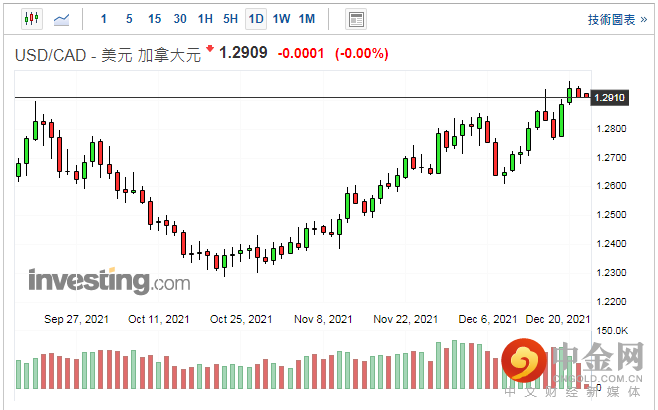Viewport: 658px width, 410px height.
Task: Click the Dec 20, 2021 date label
Action: (x=558, y=319)
